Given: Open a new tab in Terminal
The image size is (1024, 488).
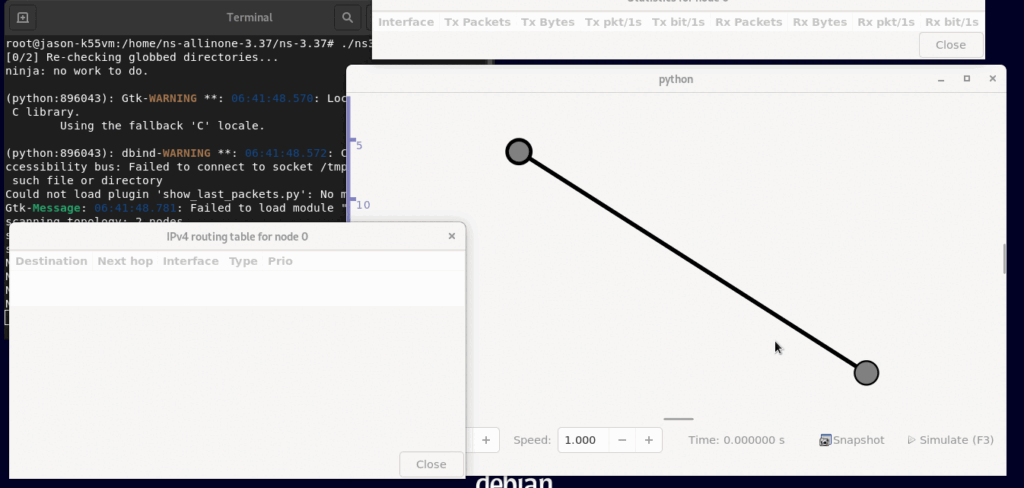Looking at the screenshot, I should (23, 18).
